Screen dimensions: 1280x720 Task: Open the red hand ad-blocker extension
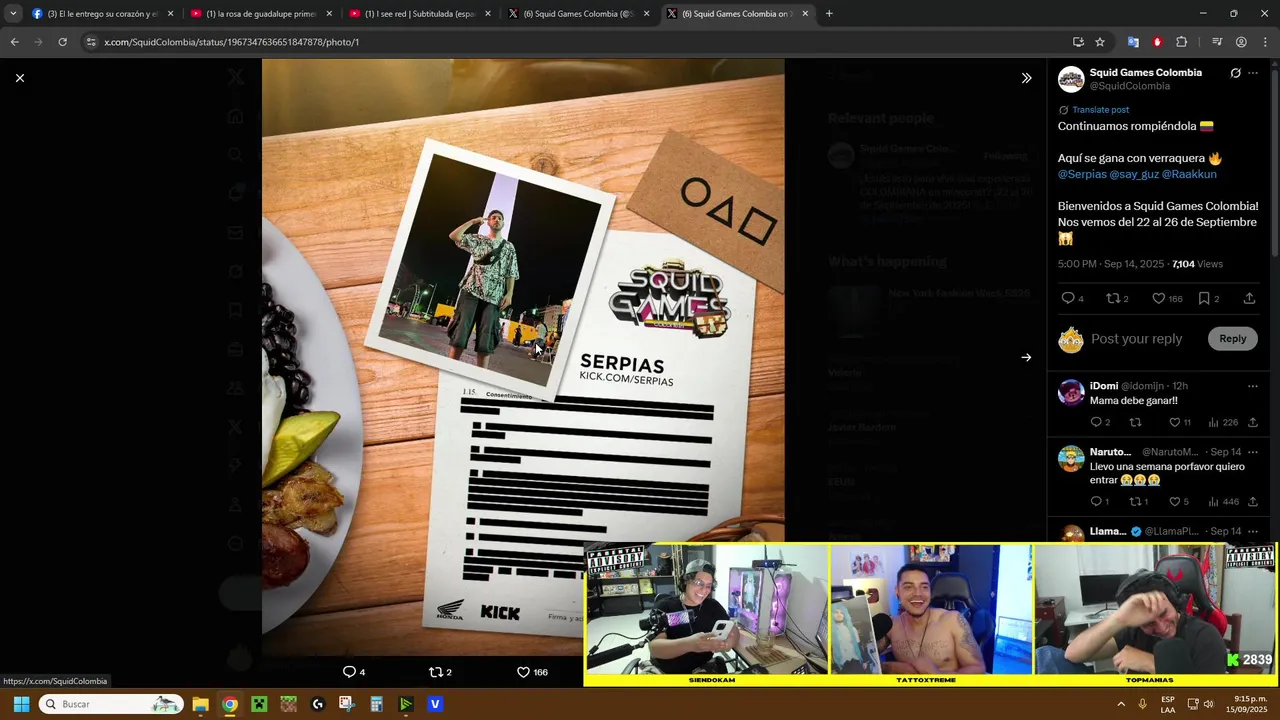tap(1157, 42)
